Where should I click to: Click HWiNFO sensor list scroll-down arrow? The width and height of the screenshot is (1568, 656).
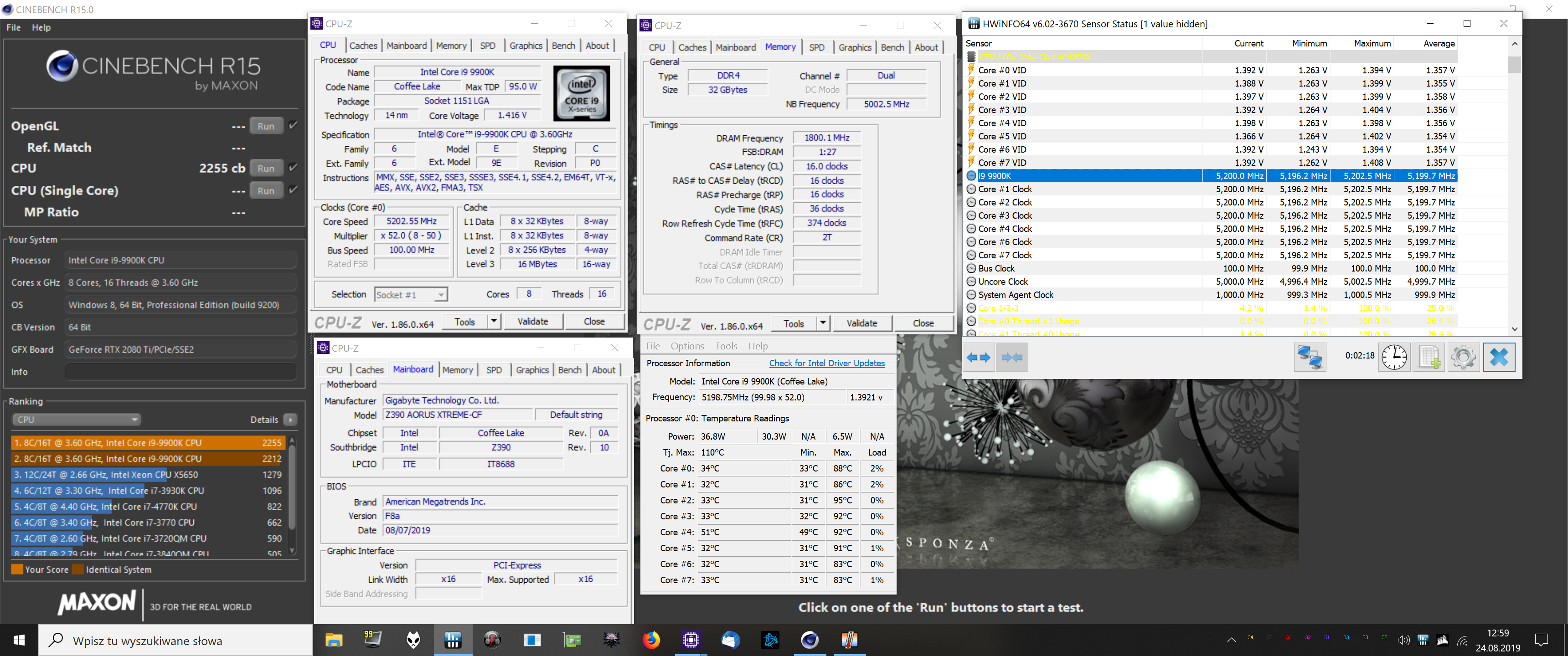tap(1514, 329)
